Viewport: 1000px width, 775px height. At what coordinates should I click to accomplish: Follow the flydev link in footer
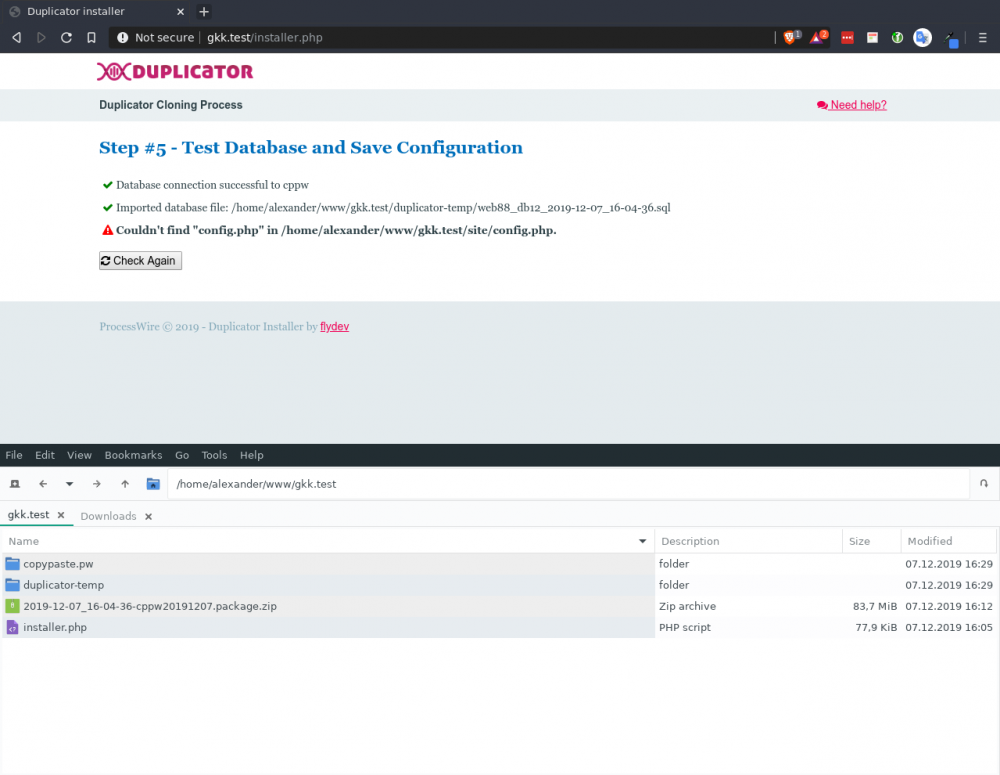[x=334, y=327]
